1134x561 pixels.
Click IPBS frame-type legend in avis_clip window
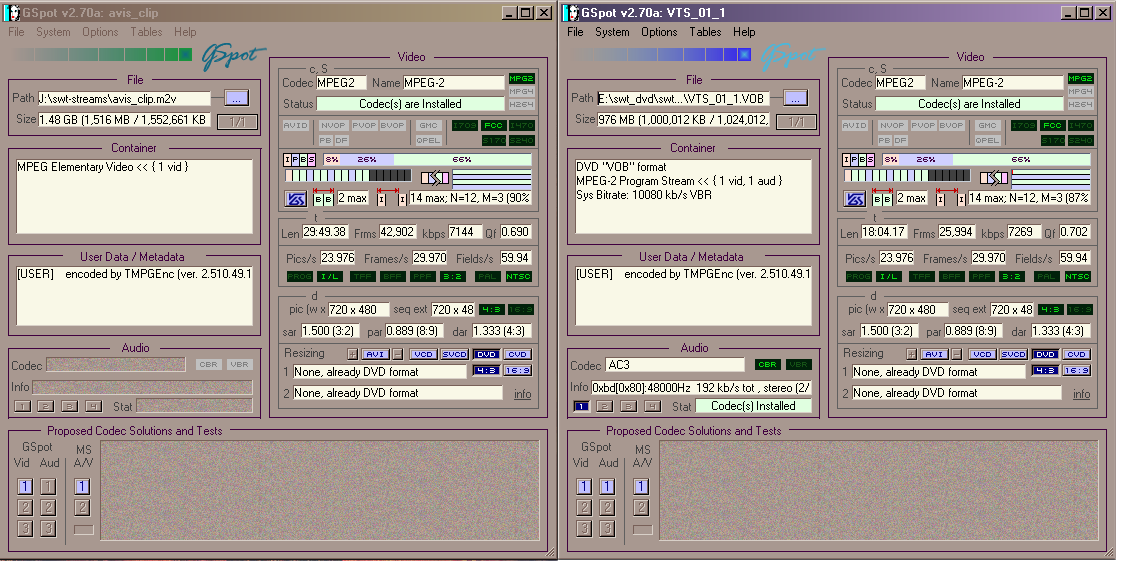coord(299,160)
